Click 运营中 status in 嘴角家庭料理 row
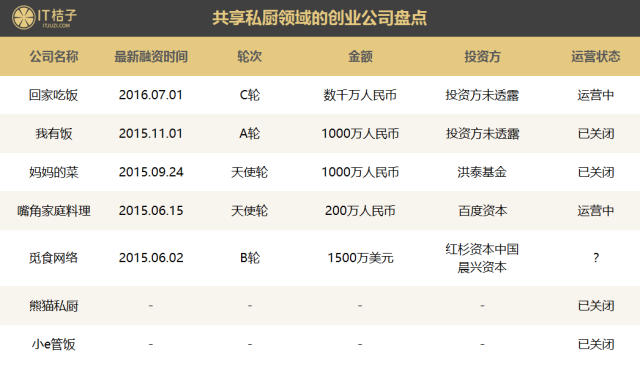This screenshot has width=640, height=365. [x=596, y=211]
